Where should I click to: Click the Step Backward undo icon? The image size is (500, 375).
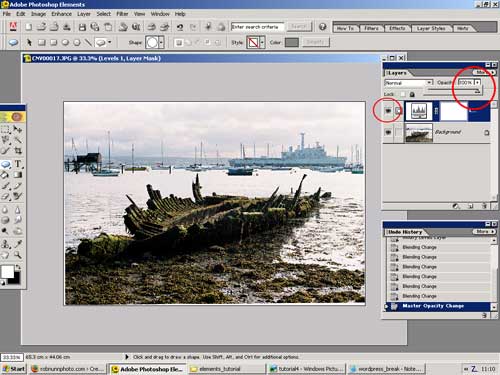[x=180, y=27]
